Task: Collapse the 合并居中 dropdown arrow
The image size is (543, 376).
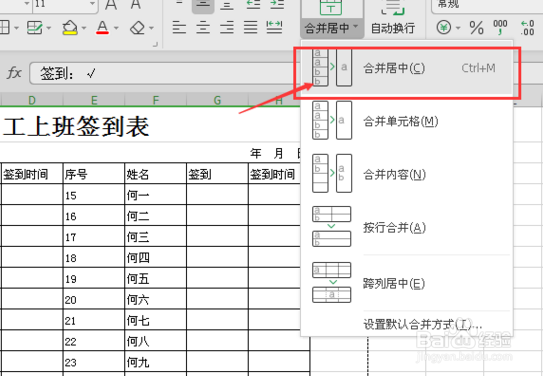Action: 355,27
